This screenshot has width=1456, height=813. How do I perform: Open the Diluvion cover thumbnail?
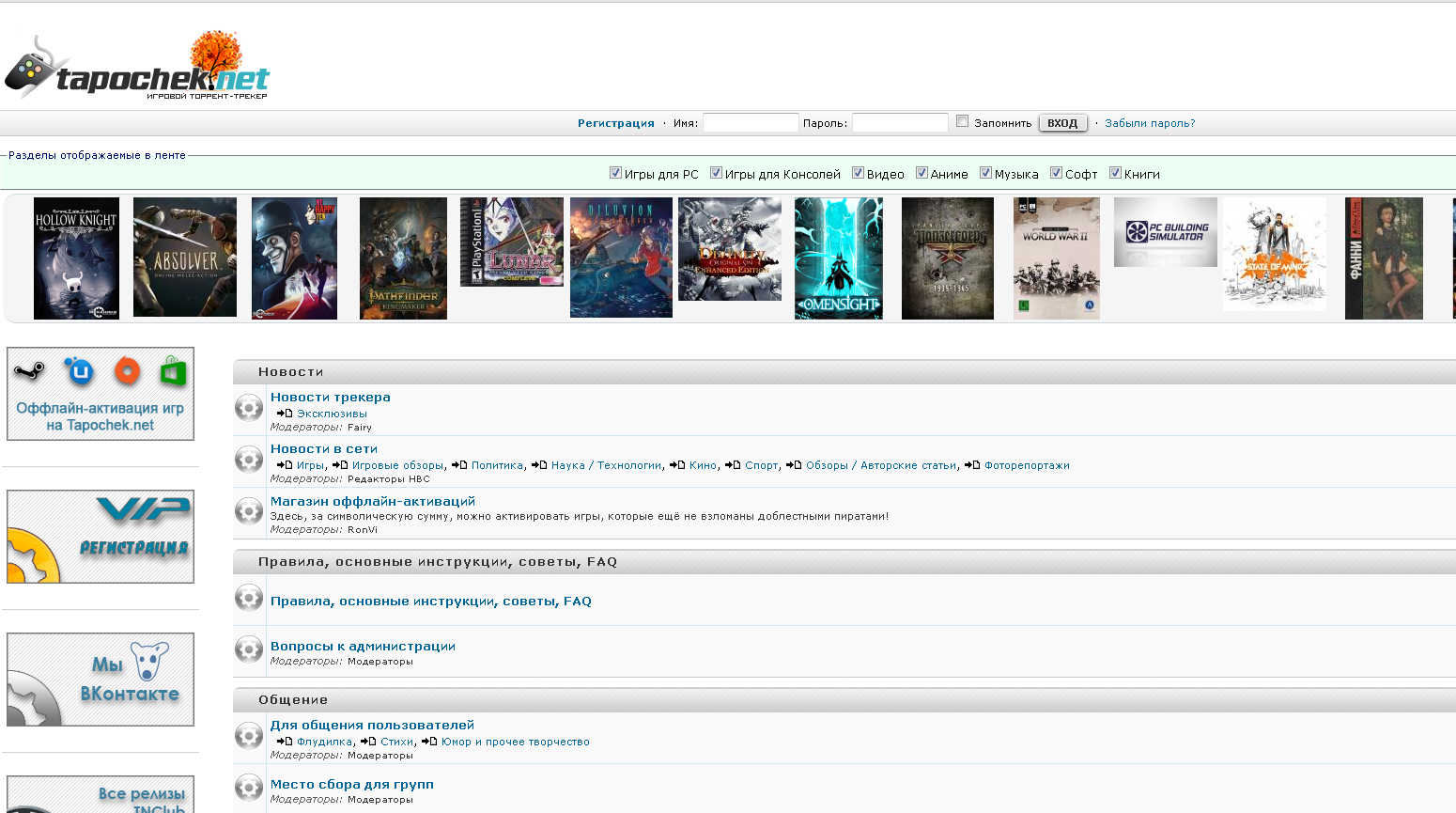(x=621, y=258)
